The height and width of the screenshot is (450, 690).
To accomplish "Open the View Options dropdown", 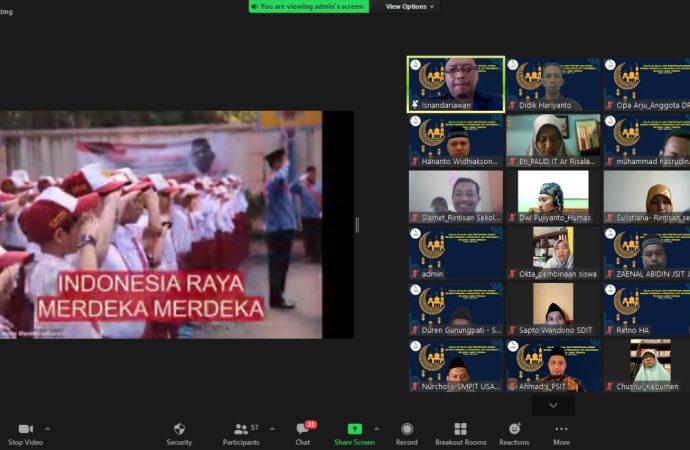I will coord(409,7).
